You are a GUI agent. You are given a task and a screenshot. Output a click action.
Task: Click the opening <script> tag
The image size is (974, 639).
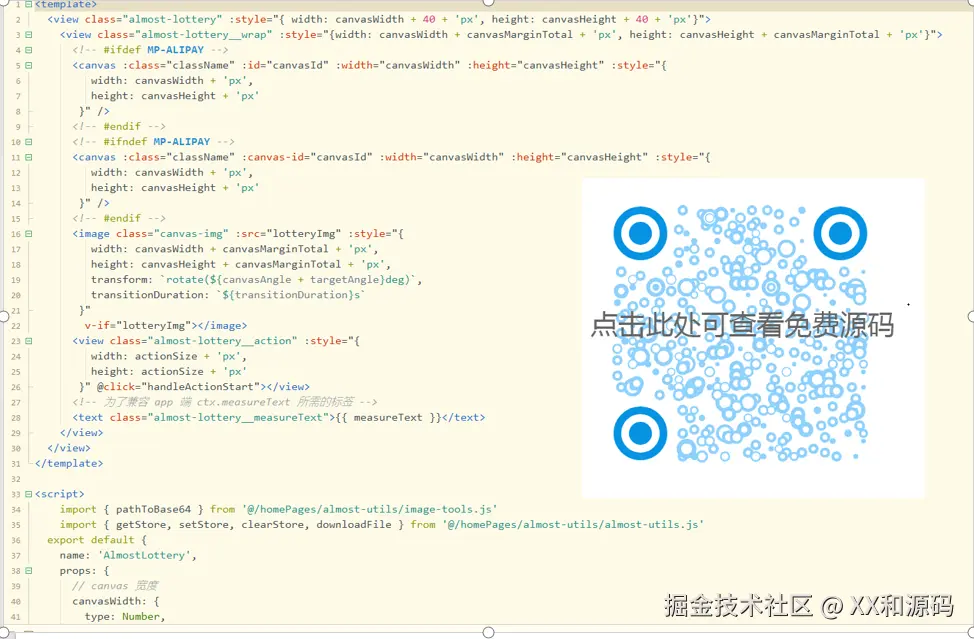(x=60, y=494)
